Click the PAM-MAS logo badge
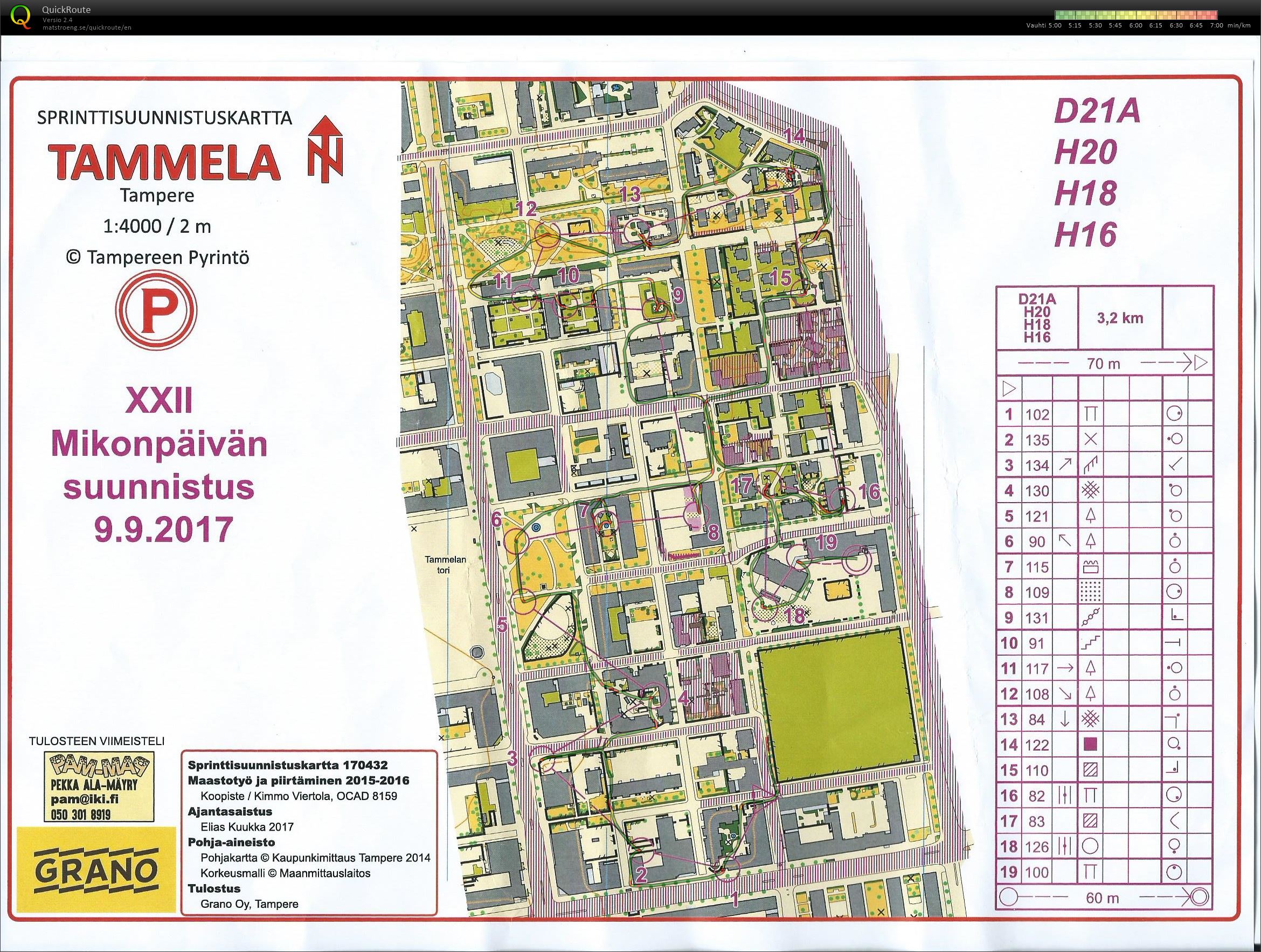Viewport: 1261px width, 952px height. click(x=99, y=766)
